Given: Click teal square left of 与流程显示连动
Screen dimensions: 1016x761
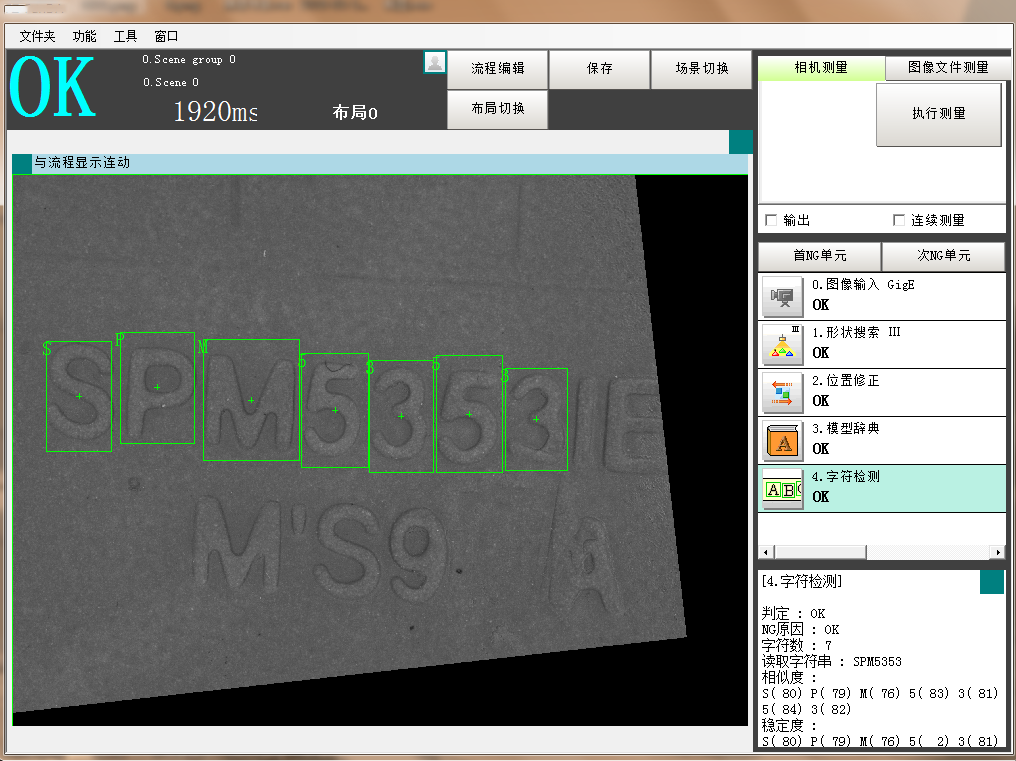Looking at the screenshot, I should tap(22, 163).
